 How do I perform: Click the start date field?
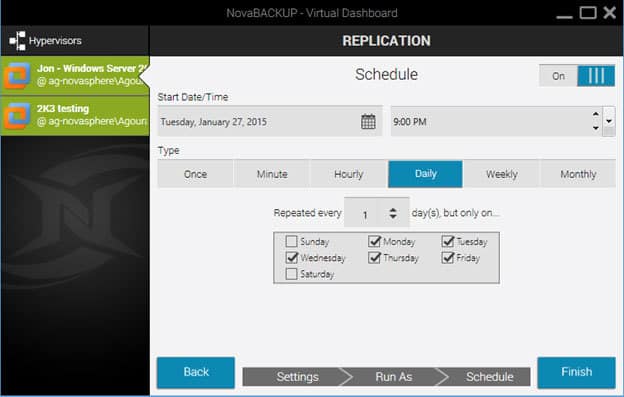270,121
